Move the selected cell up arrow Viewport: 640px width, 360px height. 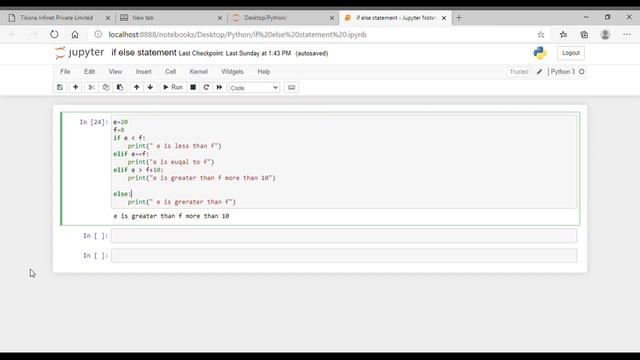tap(136, 87)
